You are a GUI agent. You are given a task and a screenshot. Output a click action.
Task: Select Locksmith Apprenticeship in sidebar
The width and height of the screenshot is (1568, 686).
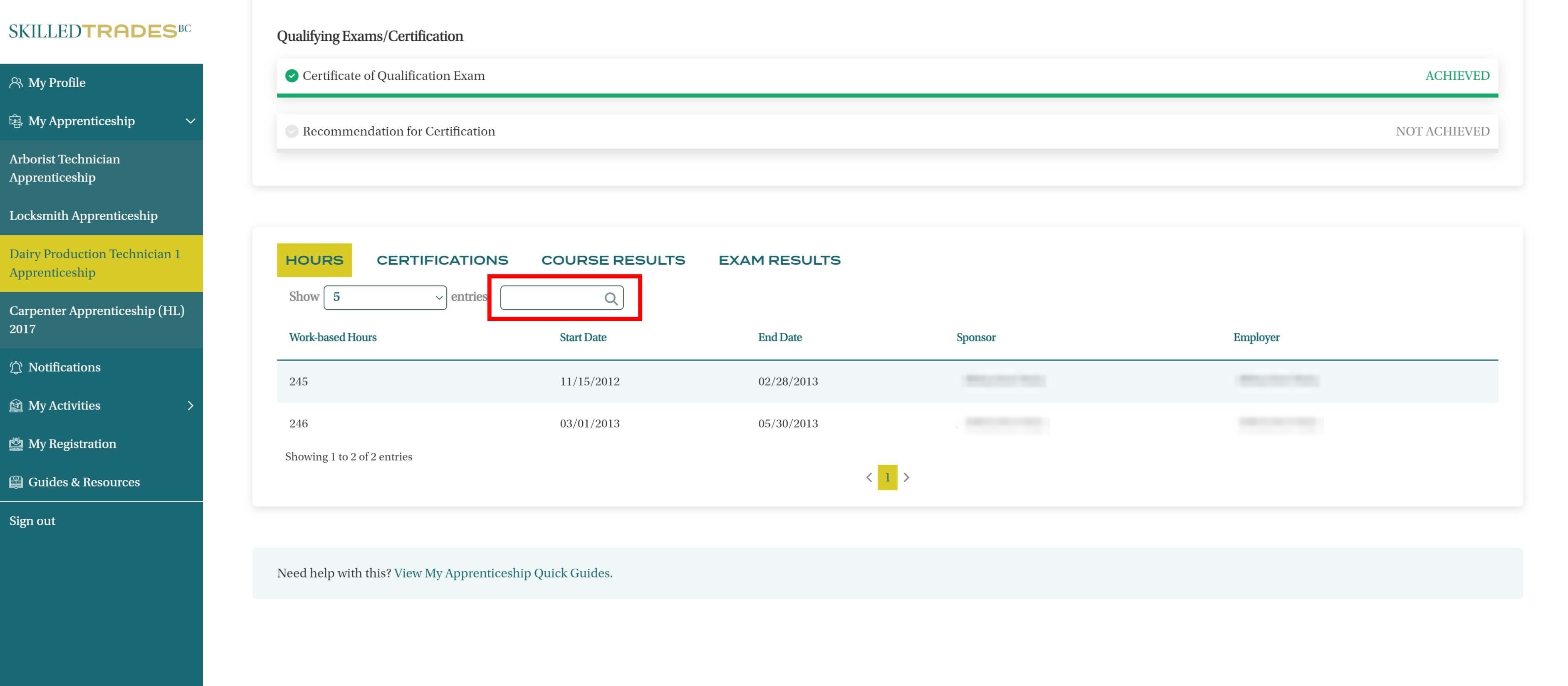(84, 216)
